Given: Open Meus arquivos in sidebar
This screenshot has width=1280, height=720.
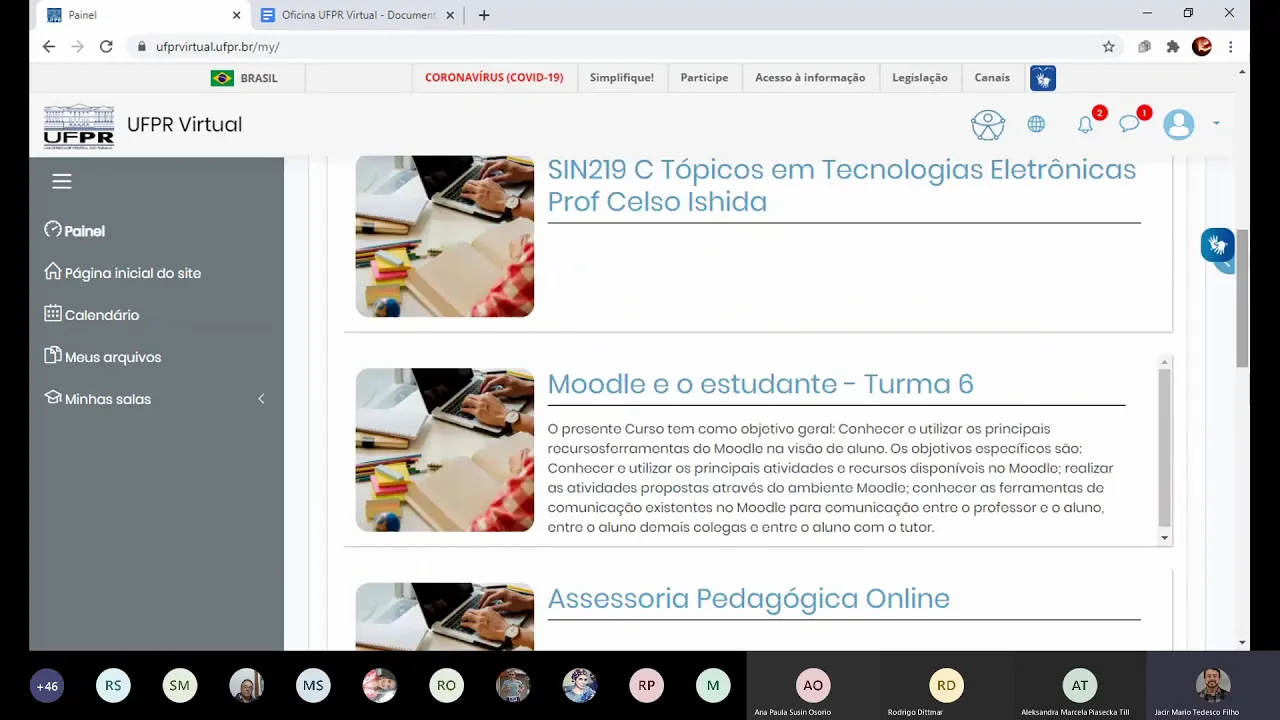Looking at the screenshot, I should [x=103, y=356].
